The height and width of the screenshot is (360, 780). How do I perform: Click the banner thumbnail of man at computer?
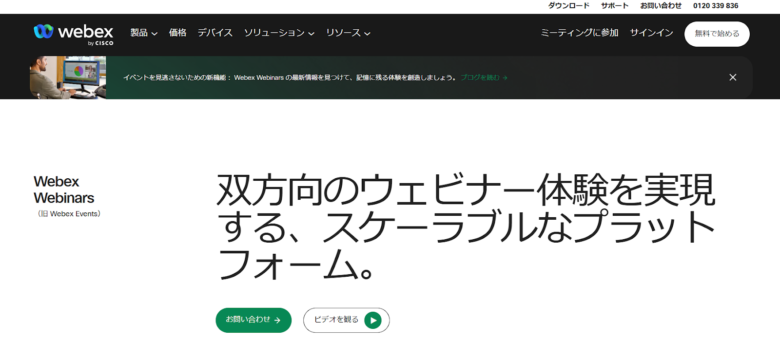coord(68,77)
